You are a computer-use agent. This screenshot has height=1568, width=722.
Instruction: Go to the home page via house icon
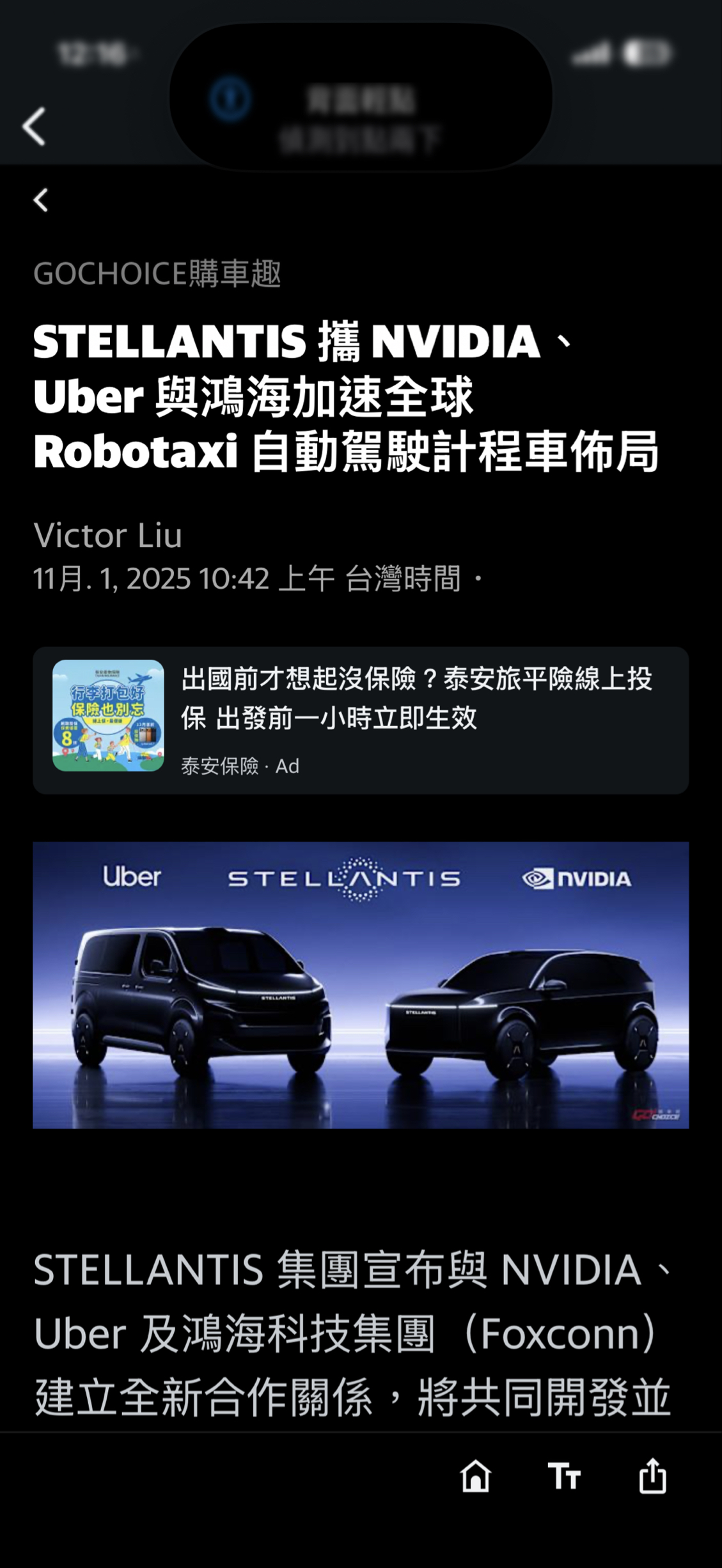476,1476
